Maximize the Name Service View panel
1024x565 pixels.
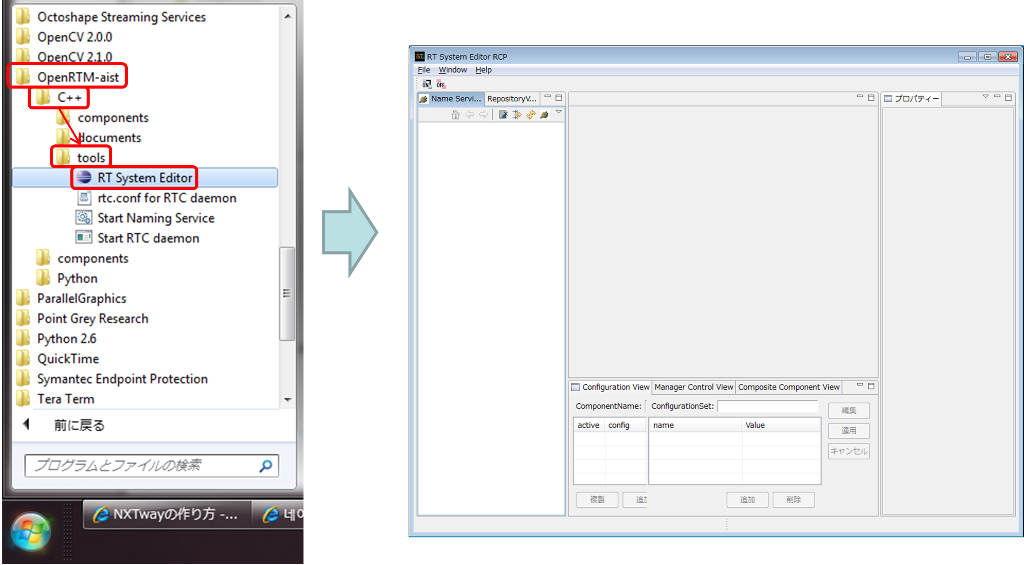click(558, 97)
